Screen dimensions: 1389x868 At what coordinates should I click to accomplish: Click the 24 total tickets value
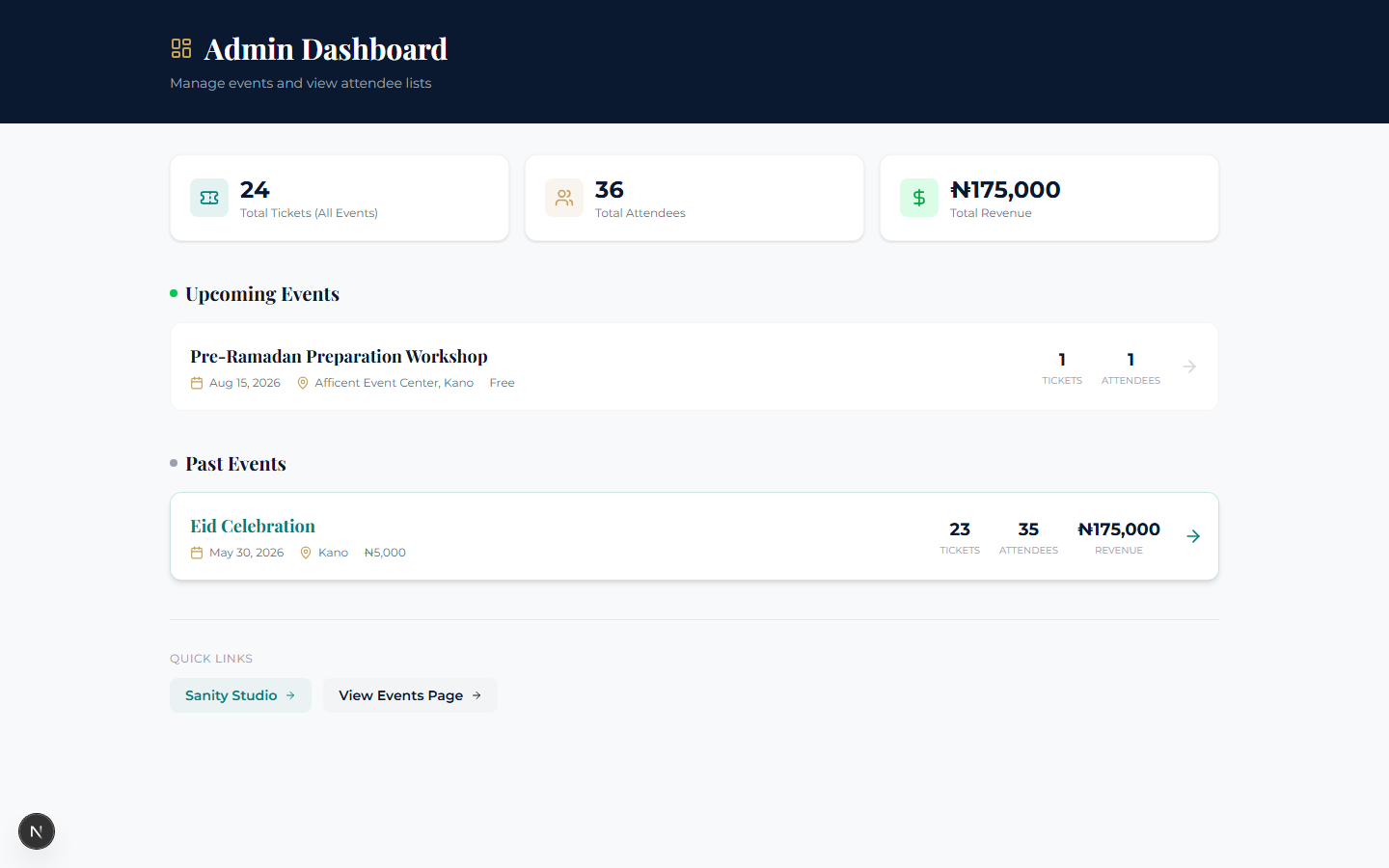point(255,189)
